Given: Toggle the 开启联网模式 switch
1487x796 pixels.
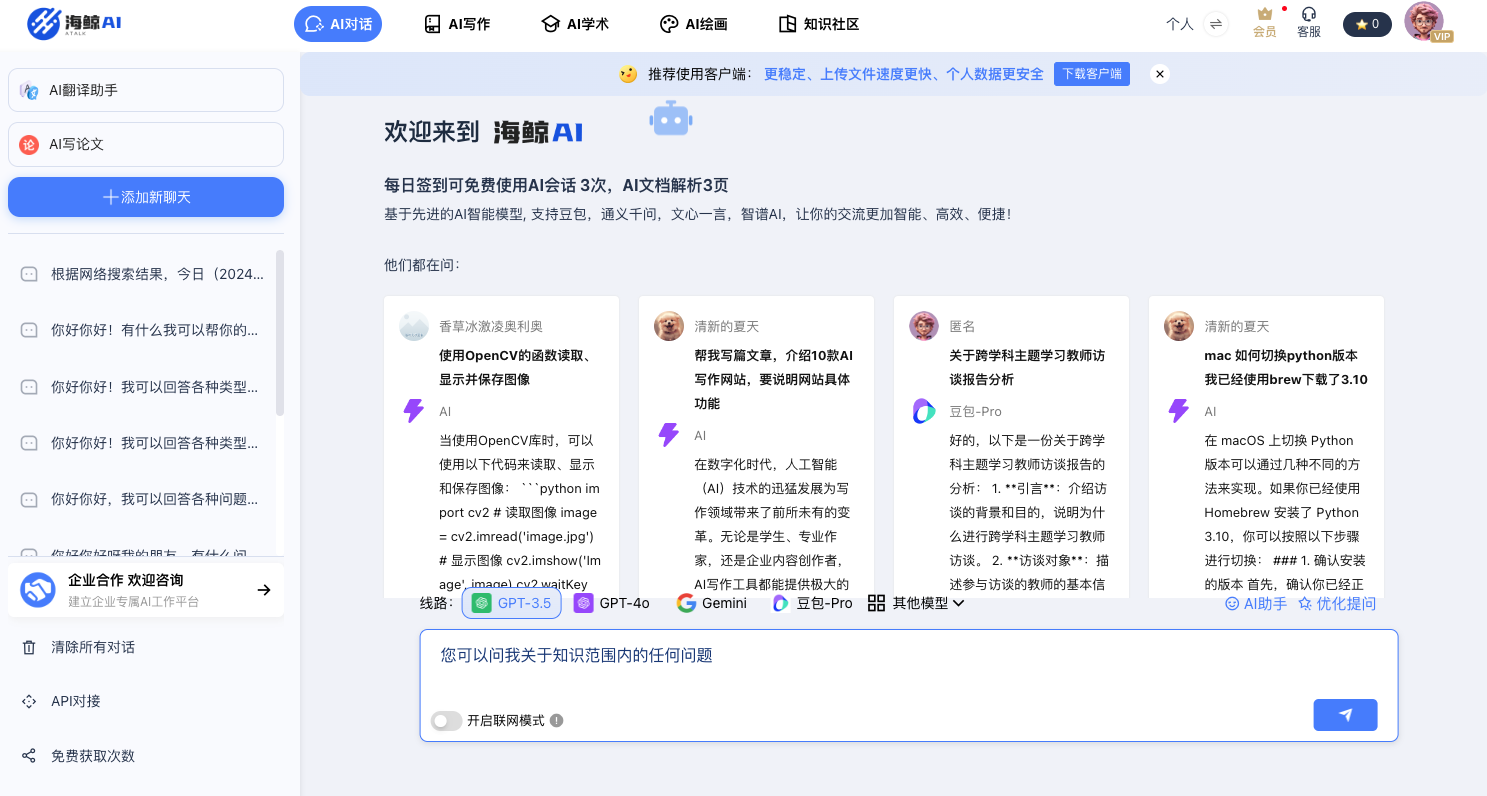Looking at the screenshot, I should point(446,720).
